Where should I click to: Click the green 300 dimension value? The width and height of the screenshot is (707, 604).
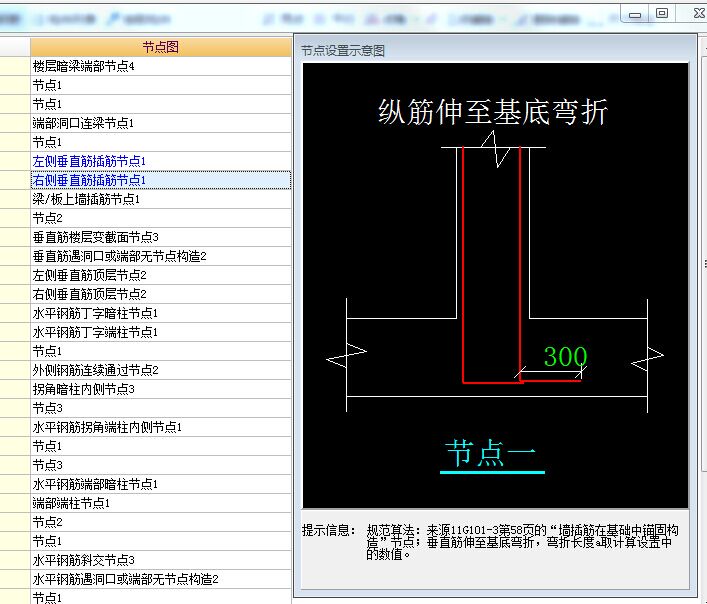[x=565, y=357]
